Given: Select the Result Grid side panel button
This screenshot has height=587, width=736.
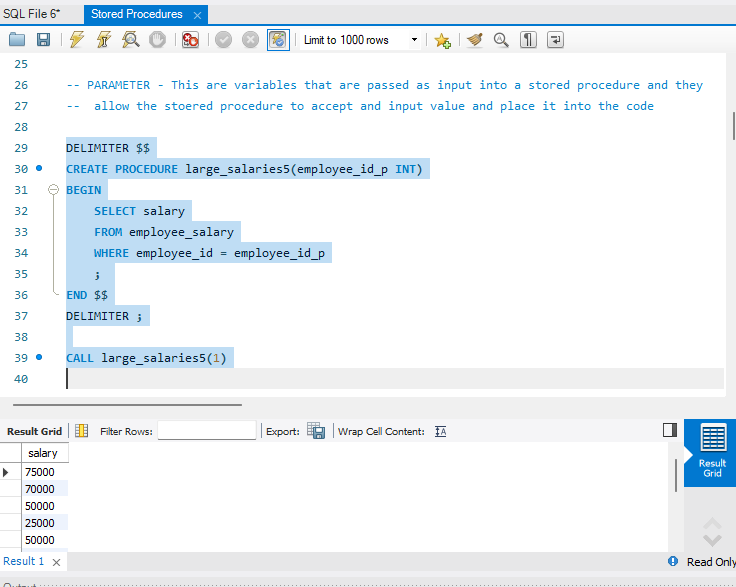Looking at the screenshot, I should click(x=712, y=452).
